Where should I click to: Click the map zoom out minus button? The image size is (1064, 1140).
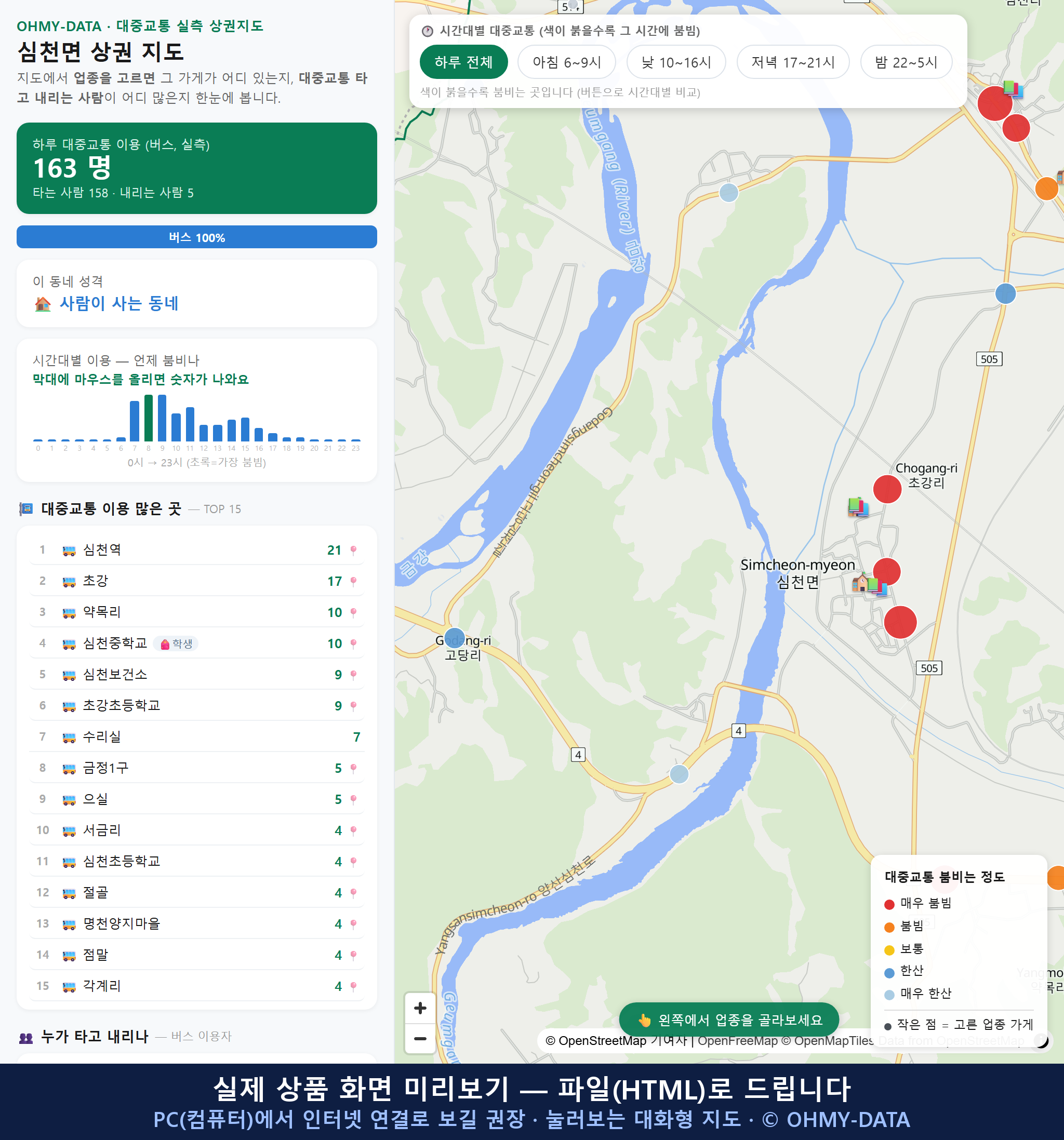click(420, 1039)
